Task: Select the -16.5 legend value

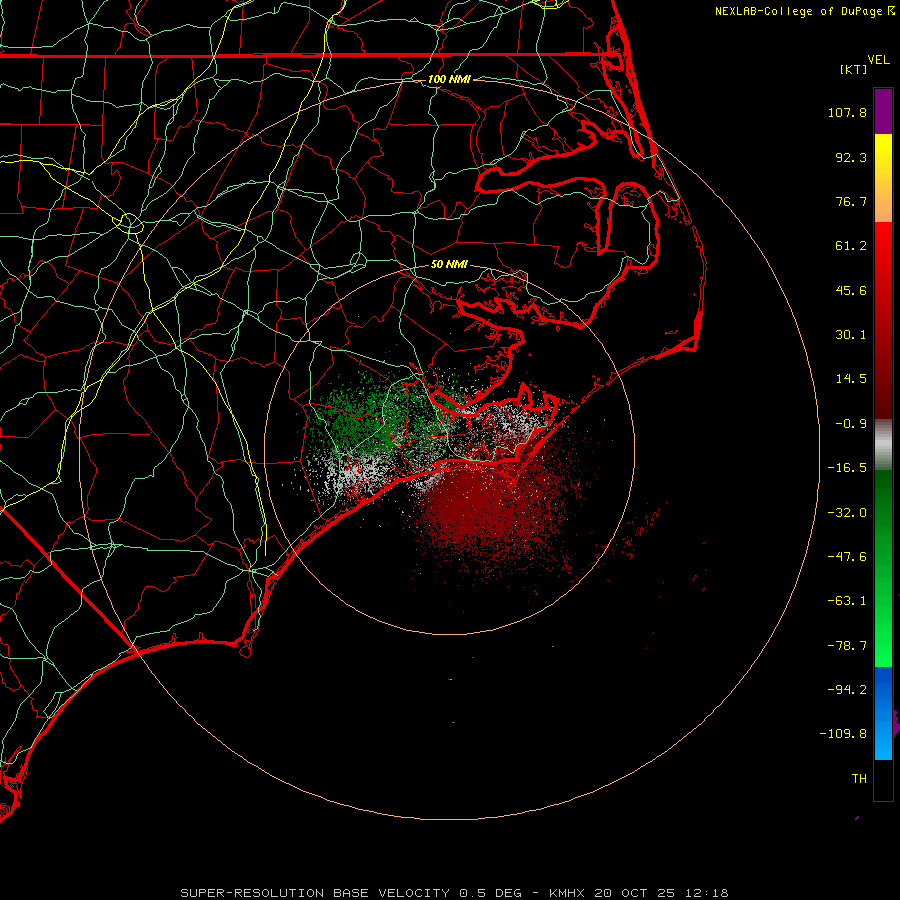Action: click(847, 468)
